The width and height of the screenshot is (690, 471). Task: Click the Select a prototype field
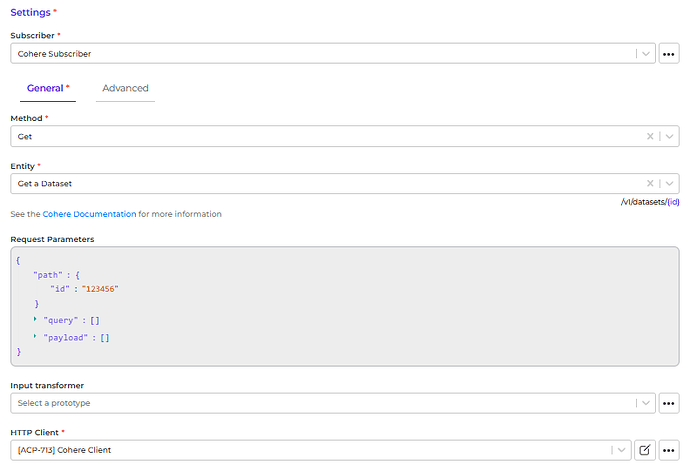click(x=333, y=403)
